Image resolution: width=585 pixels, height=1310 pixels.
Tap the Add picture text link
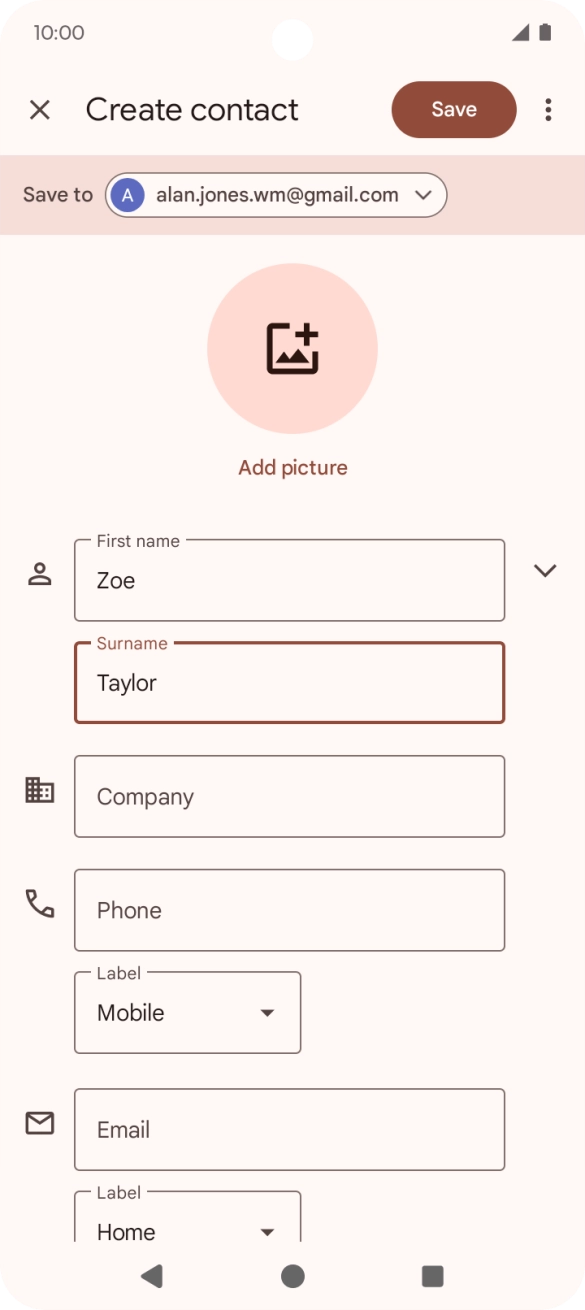(x=293, y=468)
